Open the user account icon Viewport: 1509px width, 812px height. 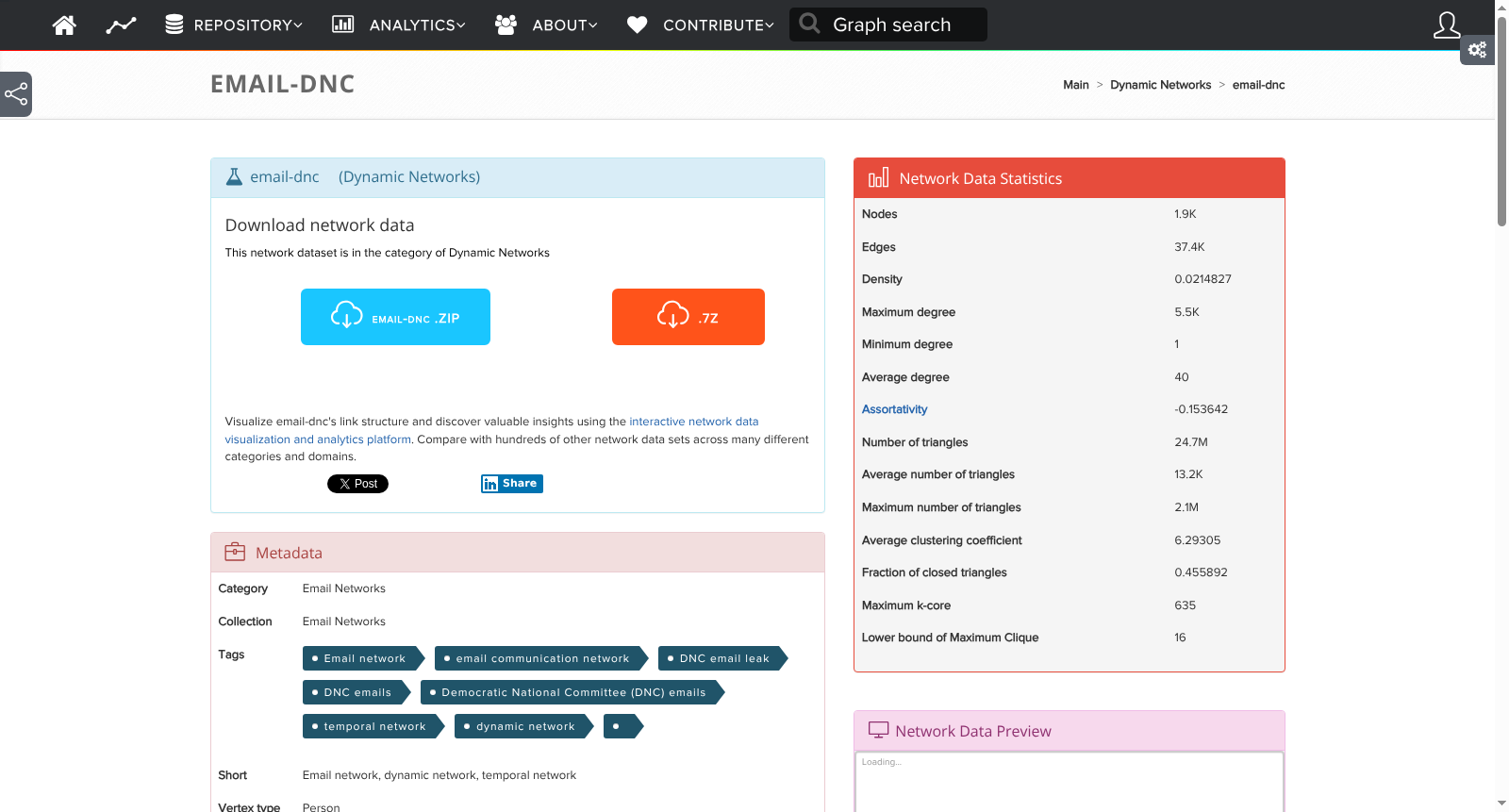tap(1447, 25)
